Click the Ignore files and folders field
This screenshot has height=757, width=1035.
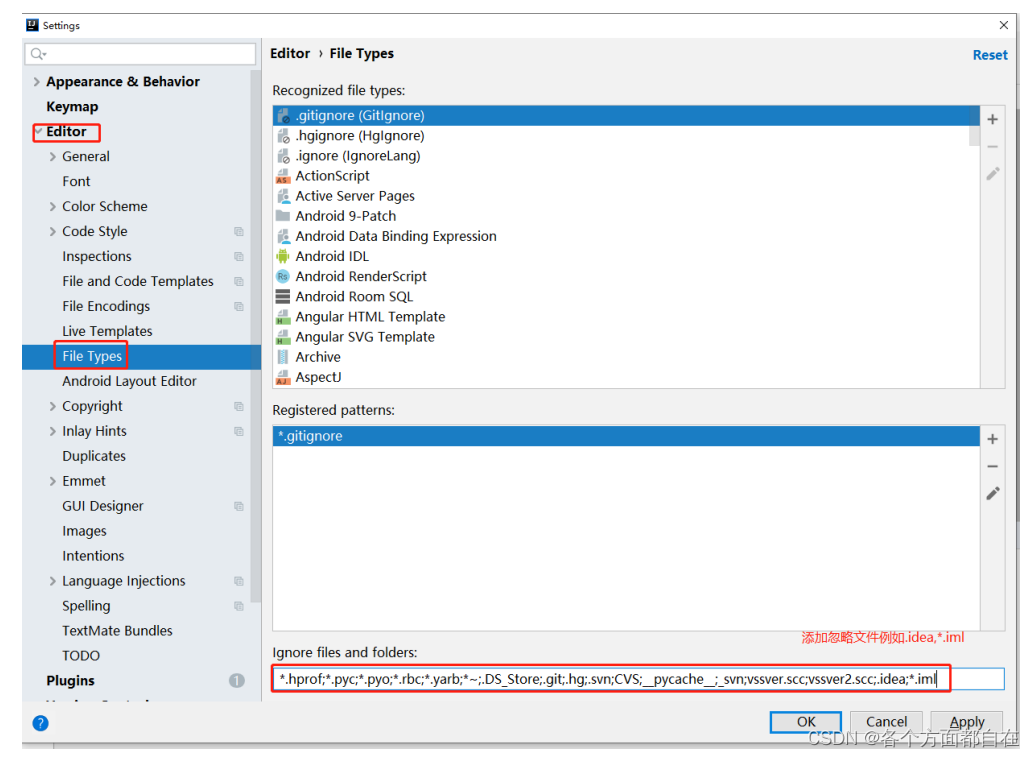[638, 679]
